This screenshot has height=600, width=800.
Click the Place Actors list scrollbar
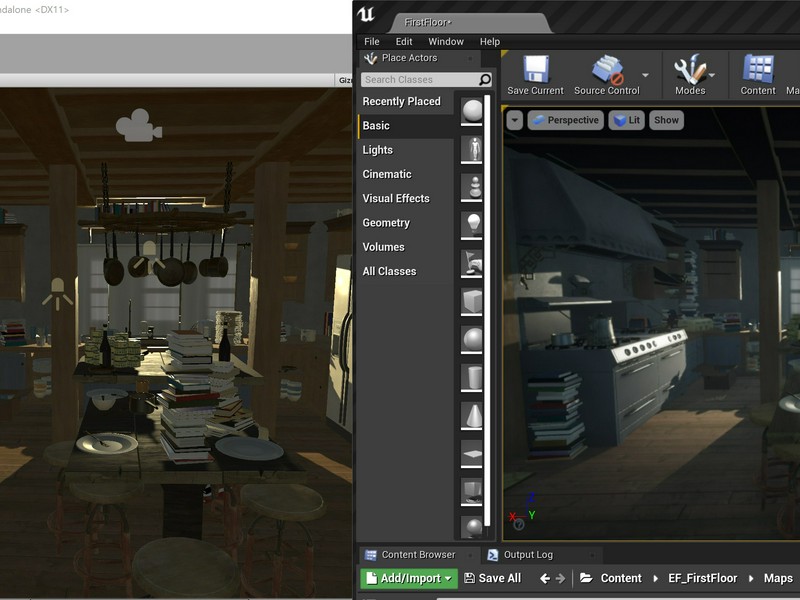(x=487, y=310)
